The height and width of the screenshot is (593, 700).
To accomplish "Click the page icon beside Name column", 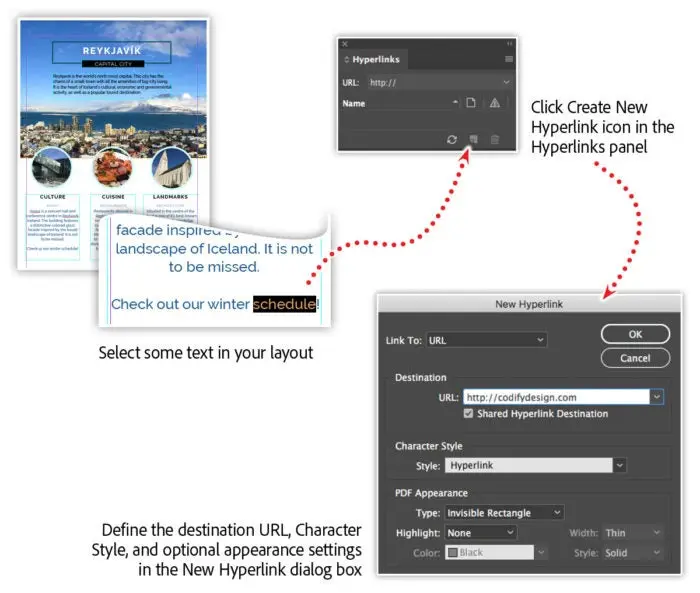I will click(471, 103).
